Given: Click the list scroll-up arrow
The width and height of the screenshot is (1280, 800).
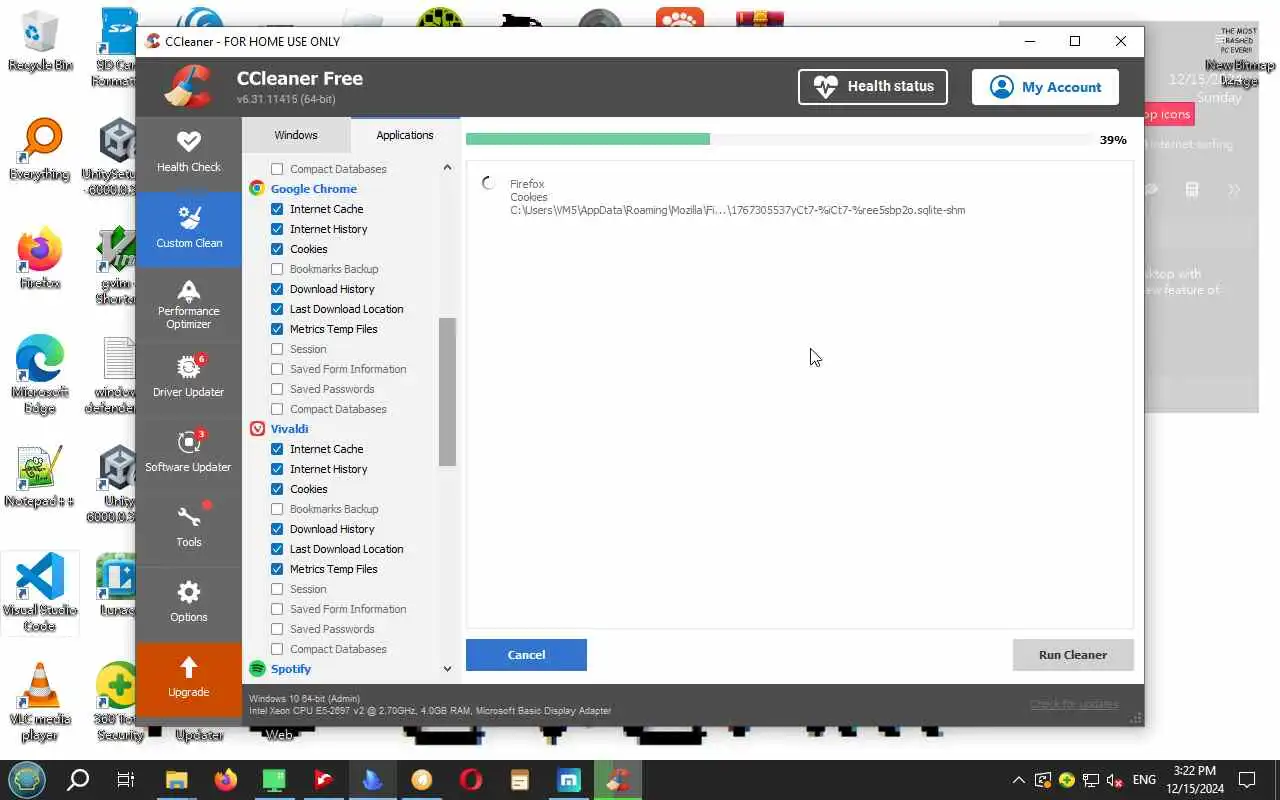Looking at the screenshot, I should (447, 168).
